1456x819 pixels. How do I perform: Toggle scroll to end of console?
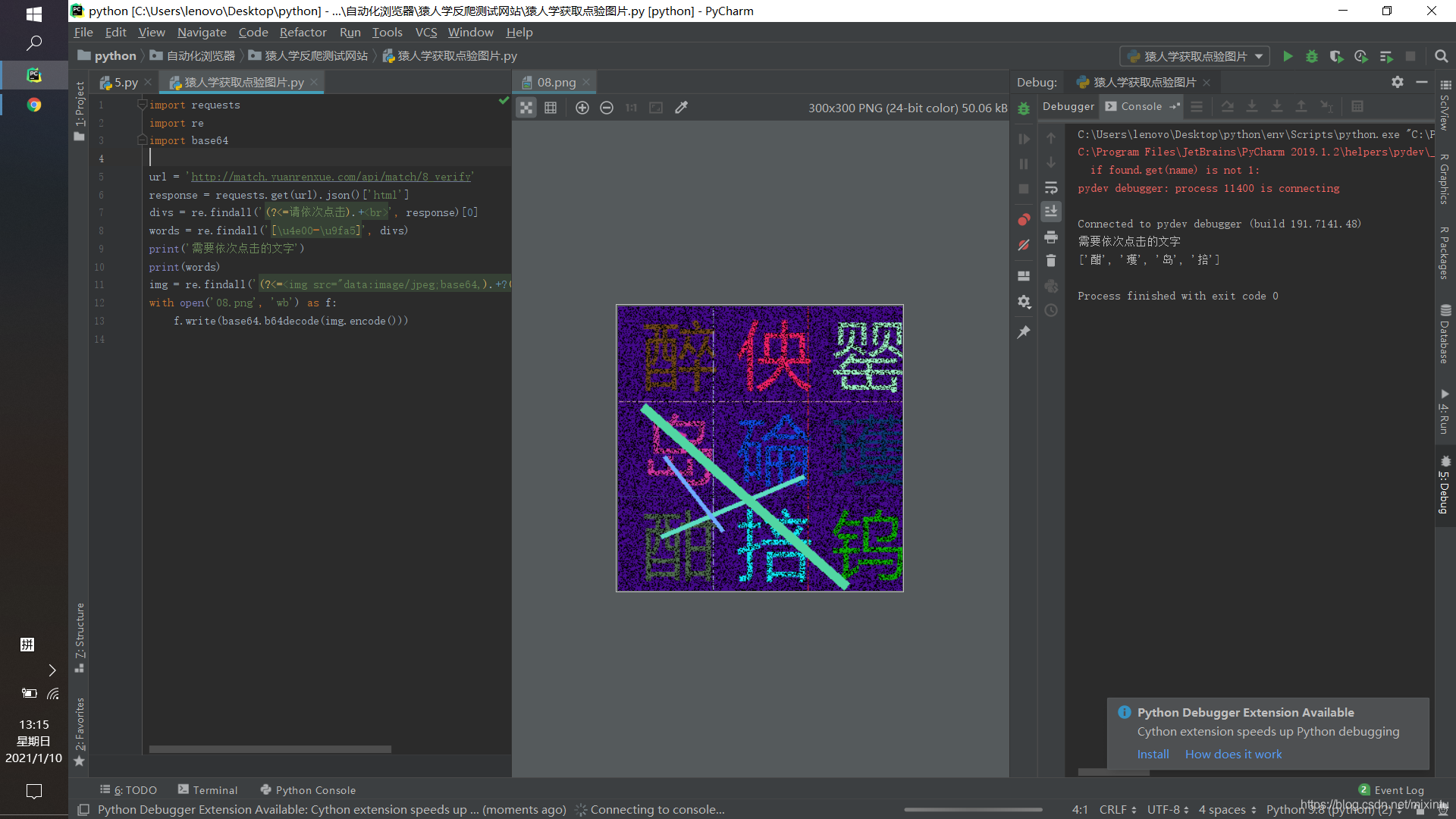coord(1051,212)
